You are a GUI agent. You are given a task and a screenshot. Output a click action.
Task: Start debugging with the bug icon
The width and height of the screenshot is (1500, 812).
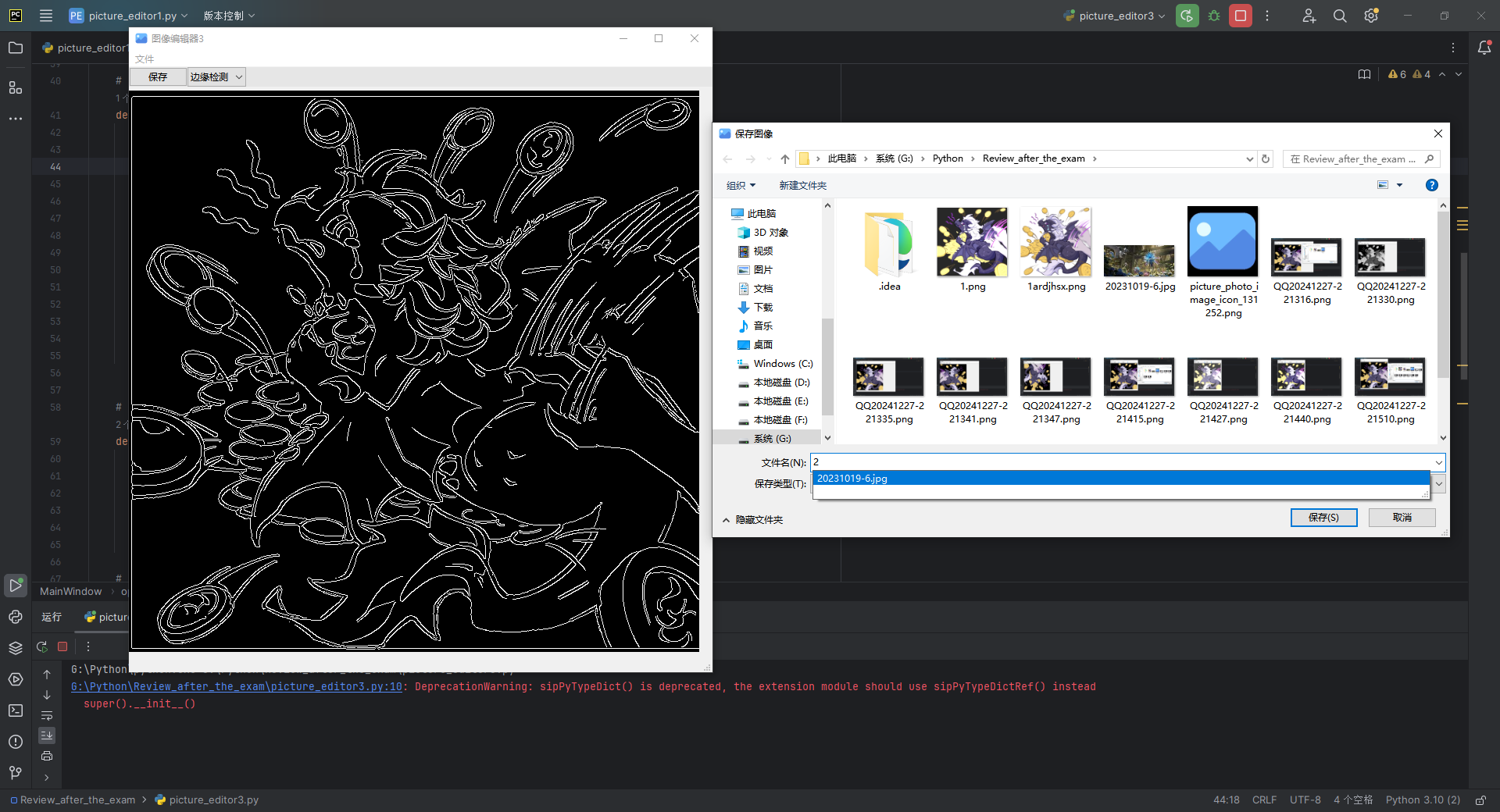1214,16
